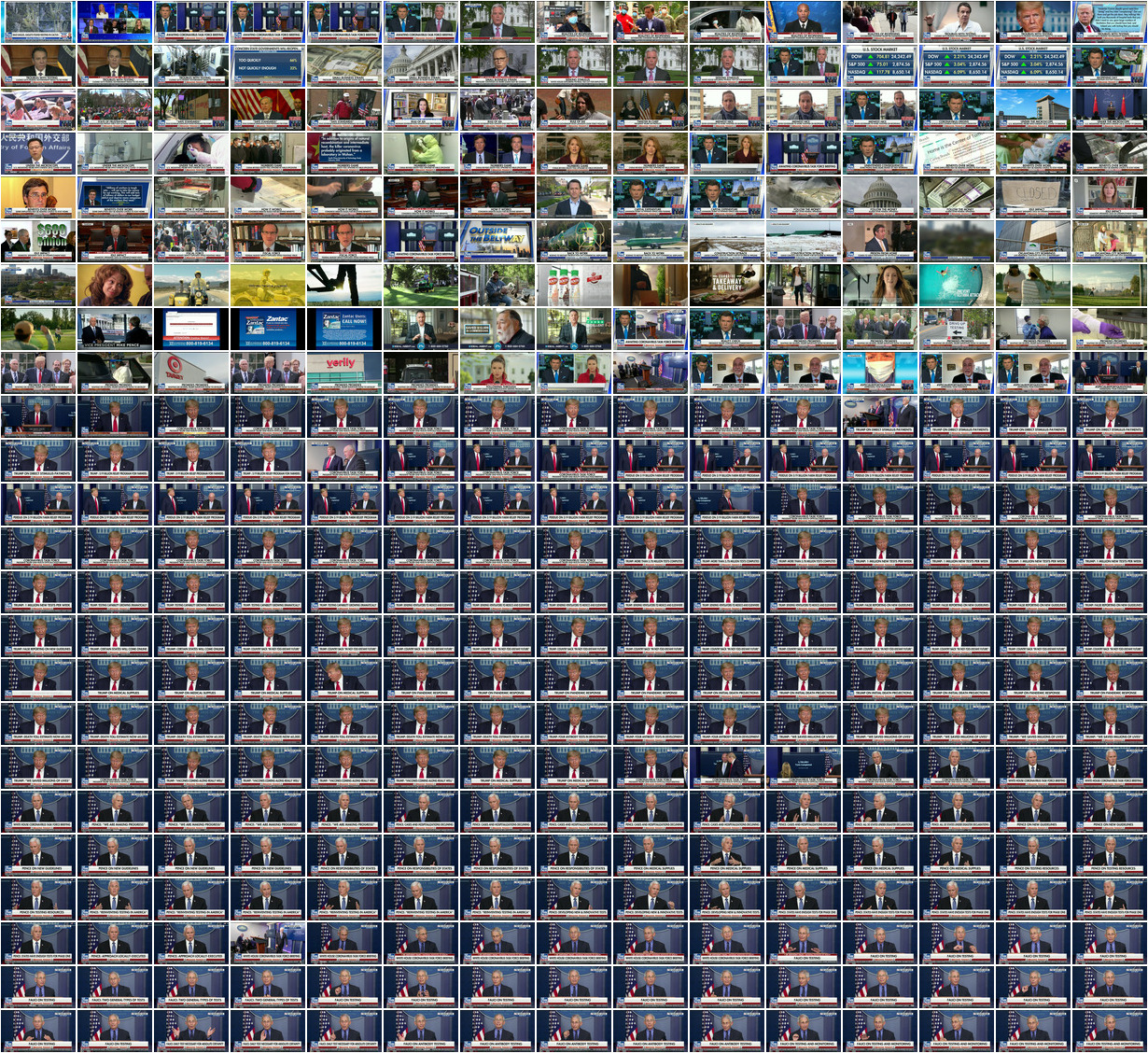Select the stock market thumbnail showing DOW 704.81

pyautogui.click(x=880, y=64)
